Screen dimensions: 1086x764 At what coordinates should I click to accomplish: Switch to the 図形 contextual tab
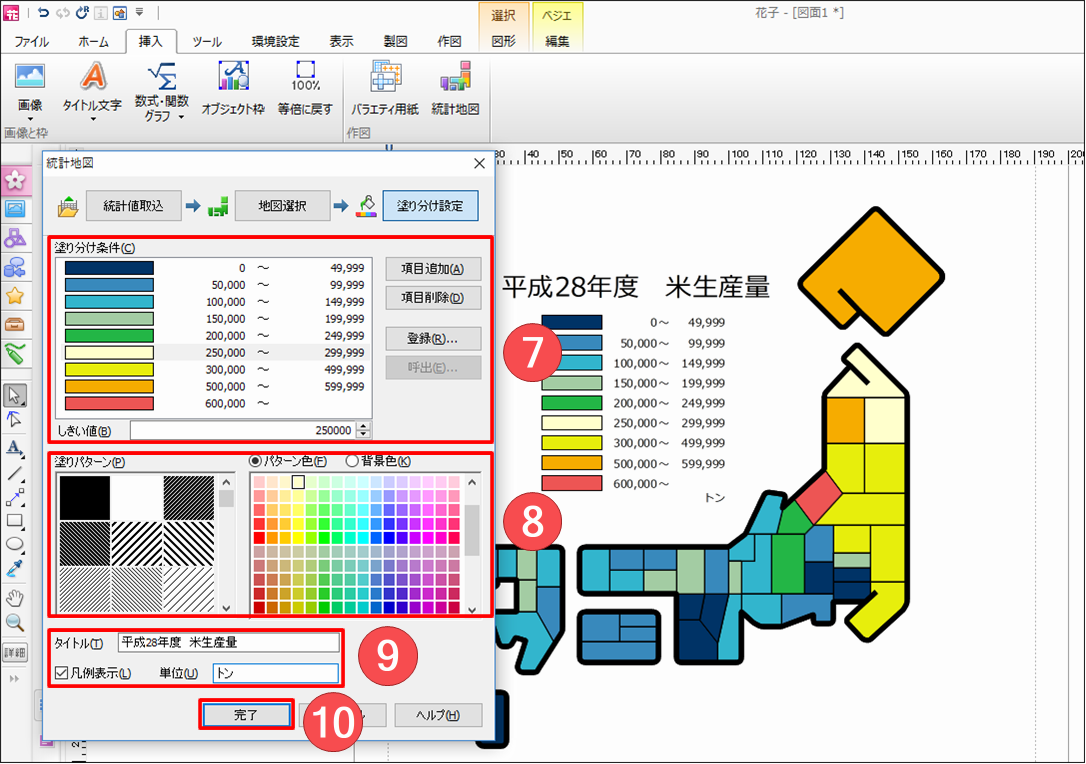point(504,42)
